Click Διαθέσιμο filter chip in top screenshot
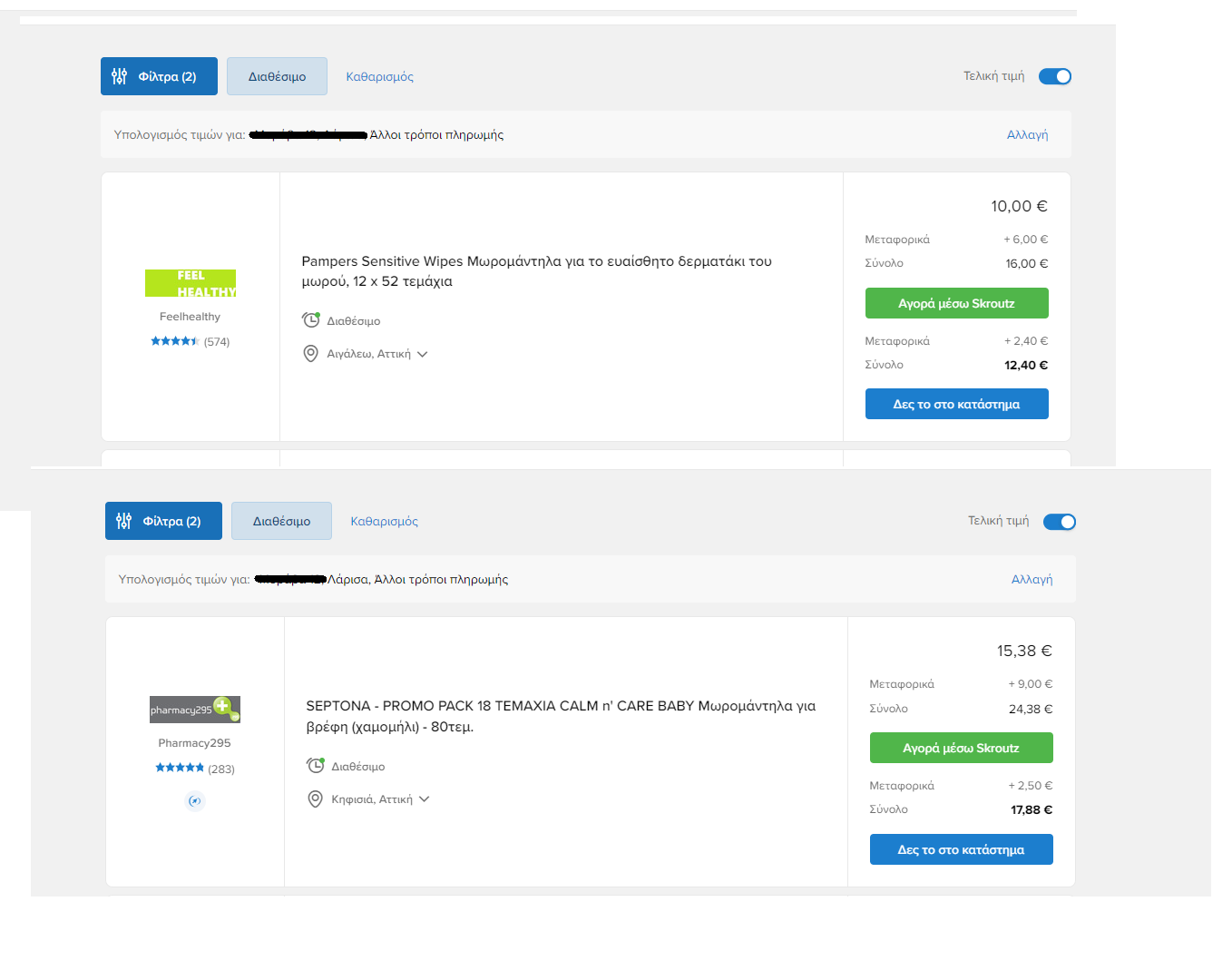Screen dimensions: 1232x980 (x=277, y=76)
